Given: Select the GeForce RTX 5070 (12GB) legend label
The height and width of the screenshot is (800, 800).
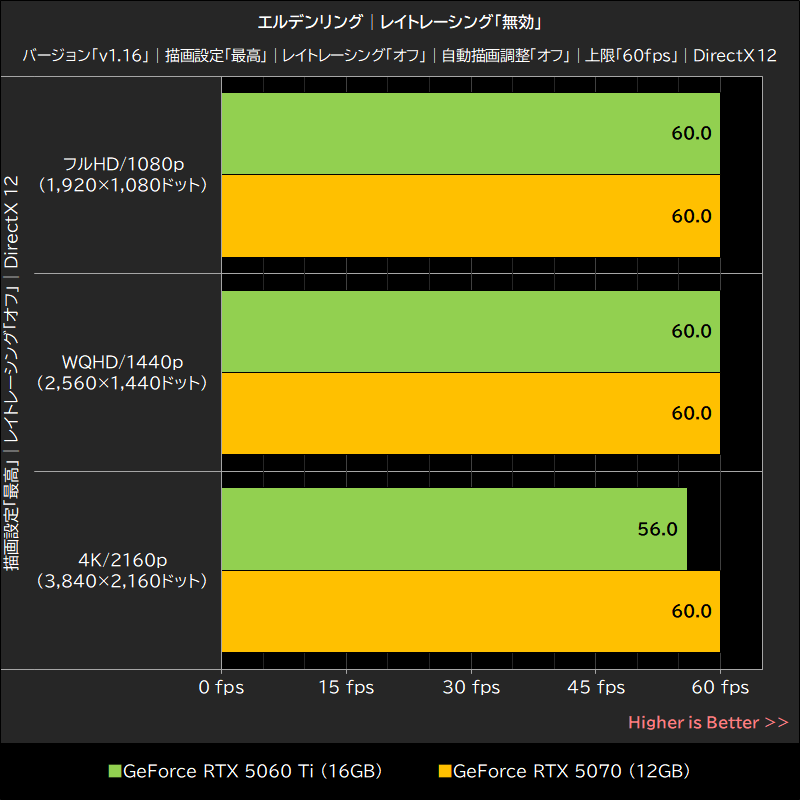Looking at the screenshot, I should tap(571, 771).
